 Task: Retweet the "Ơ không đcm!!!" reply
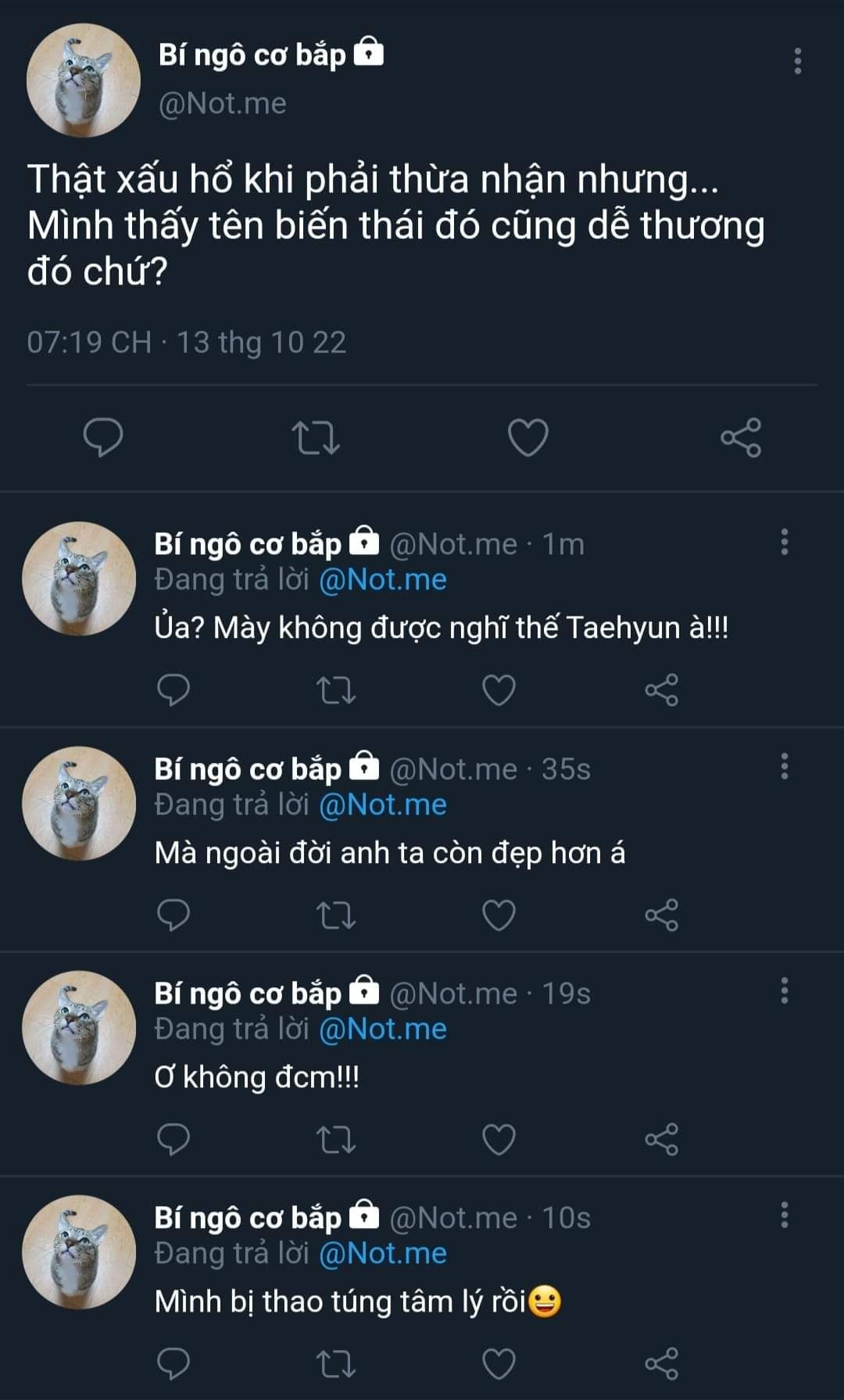point(337,1139)
